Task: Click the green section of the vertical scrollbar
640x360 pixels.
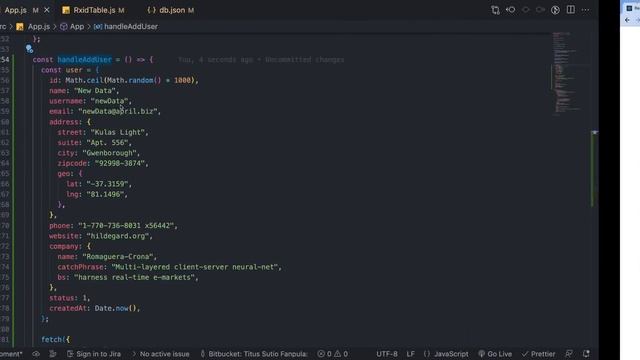Action: click(592, 169)
